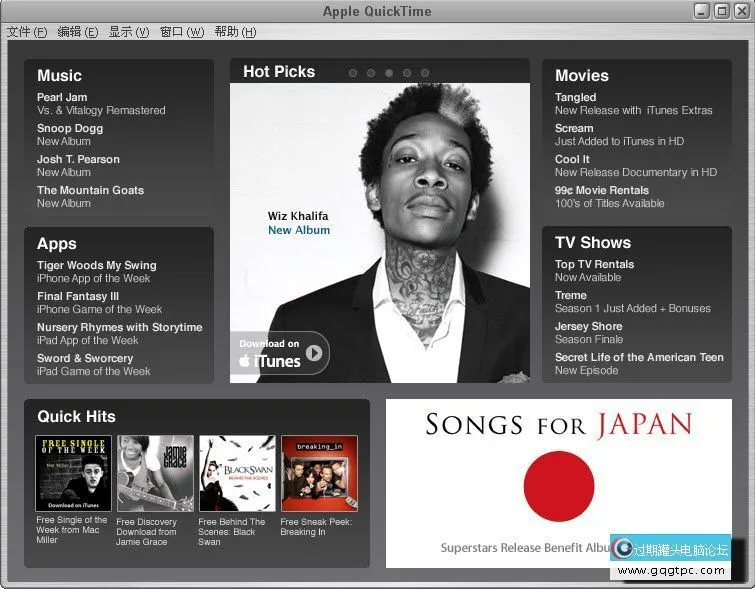755x589 pixels.
Task: Click 'Free Sneak Peek: Breaking In' caption
Action: pyautogui.click(x=316, y=527)
